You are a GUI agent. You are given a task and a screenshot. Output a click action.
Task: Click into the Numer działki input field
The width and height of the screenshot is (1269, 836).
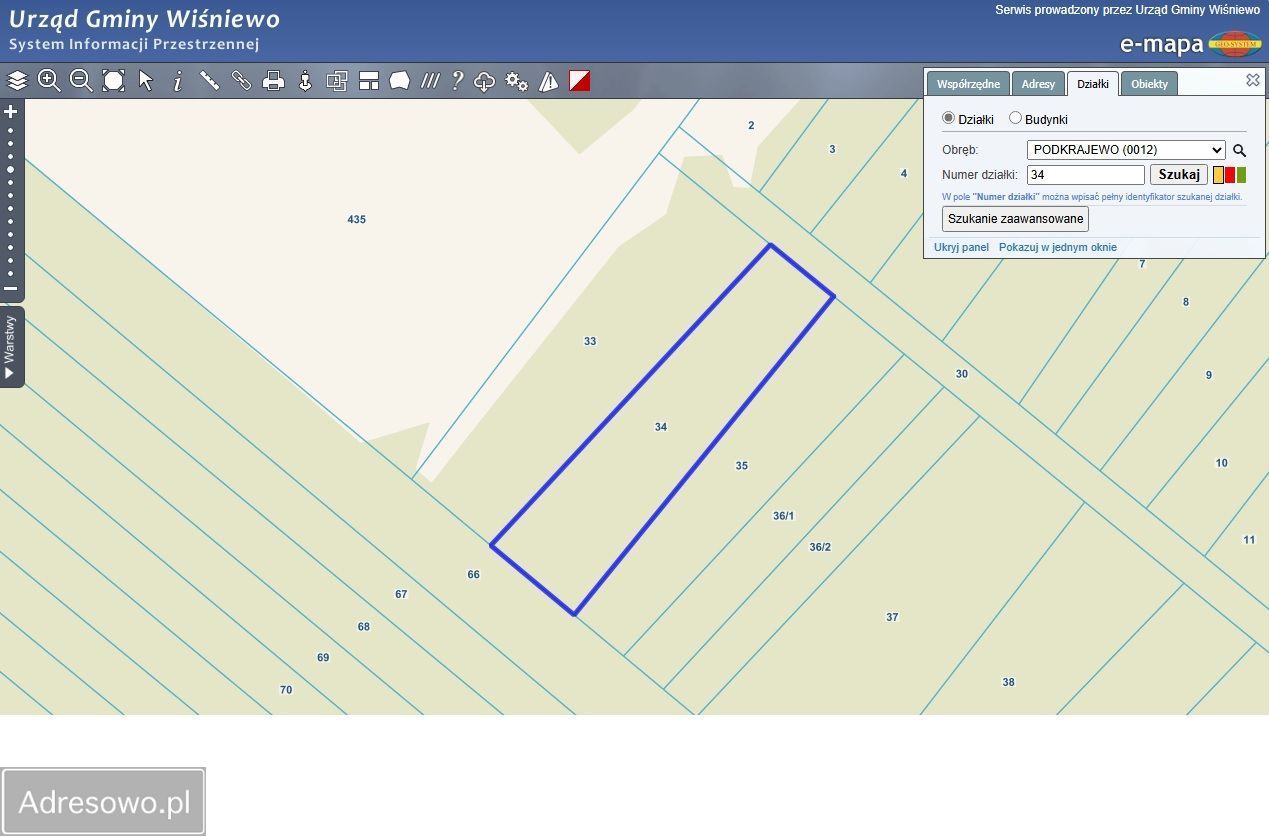pyautogui.click(x=1086, y=174)
